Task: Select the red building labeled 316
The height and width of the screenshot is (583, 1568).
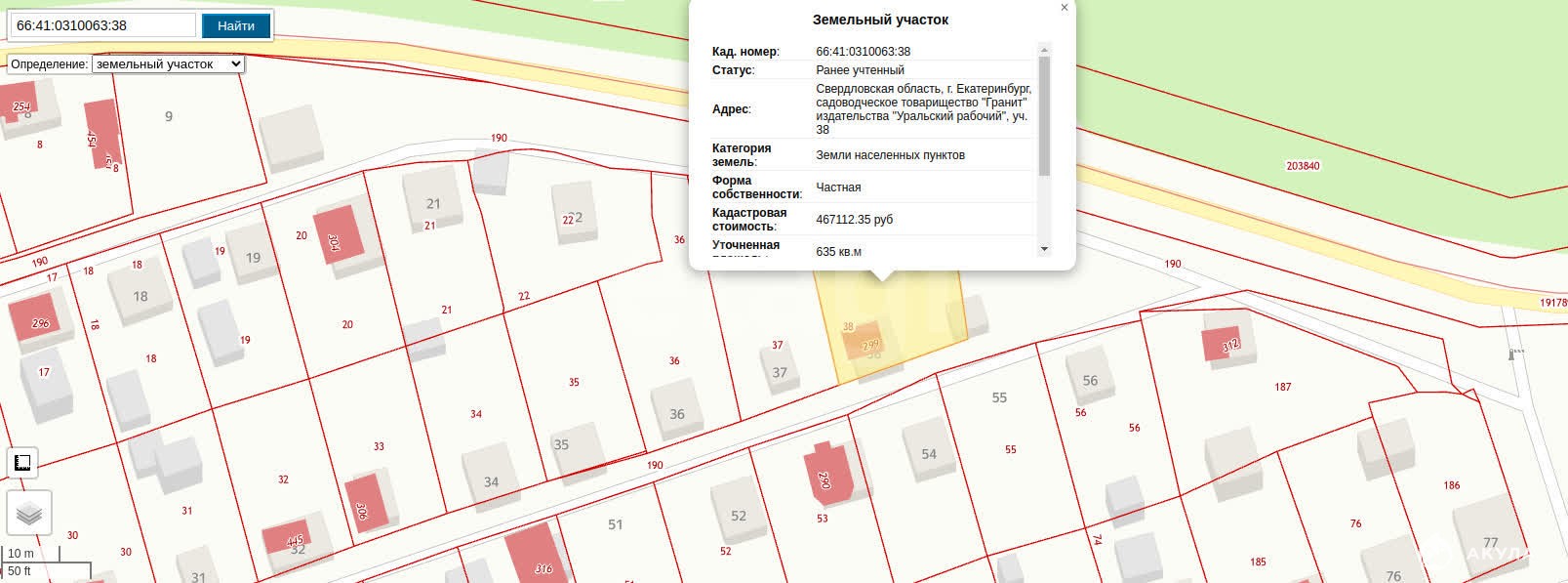Action: pos(535,557)
